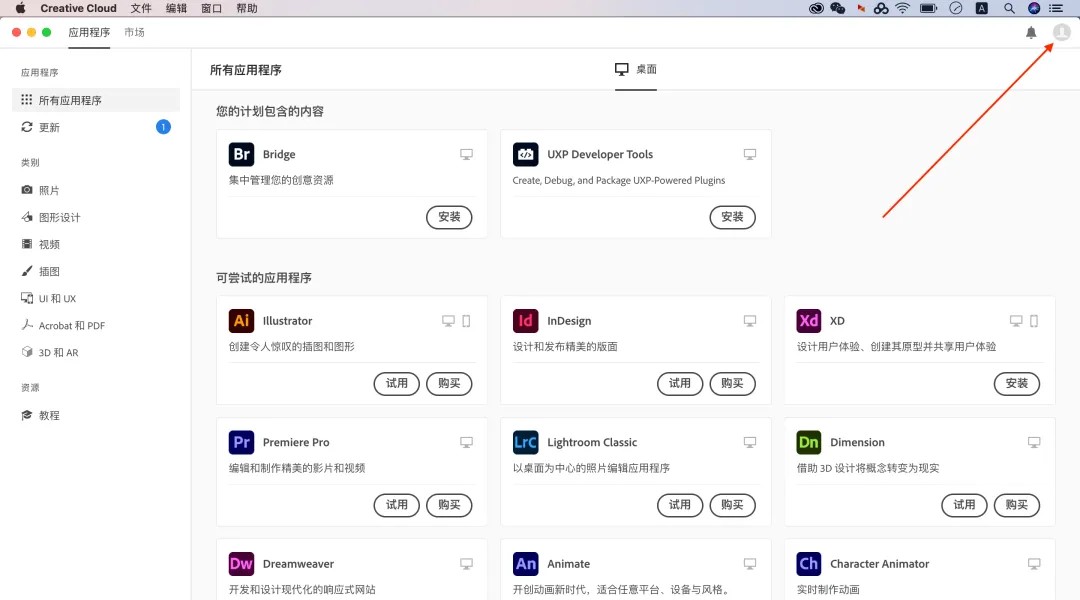Open the UI 和 UX category
This screenshot has width=1080, height=600.
[96, 298]
